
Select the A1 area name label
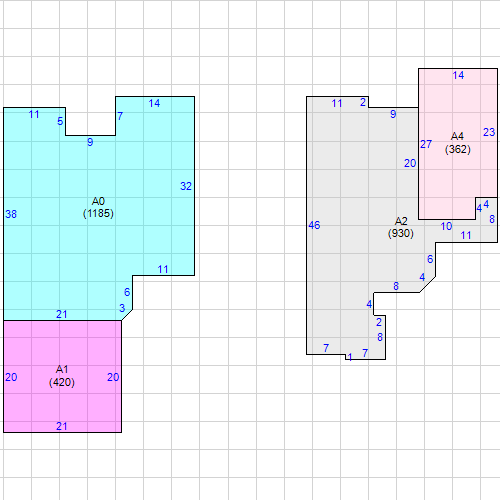[62, 369]
